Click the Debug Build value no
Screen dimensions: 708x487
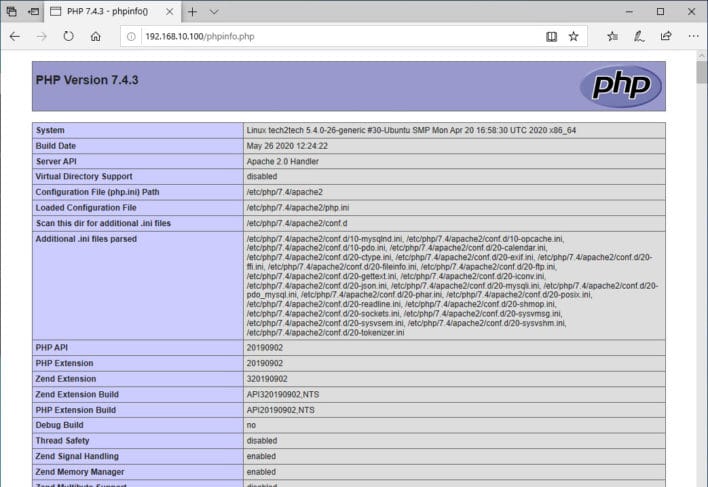point(251,425)
